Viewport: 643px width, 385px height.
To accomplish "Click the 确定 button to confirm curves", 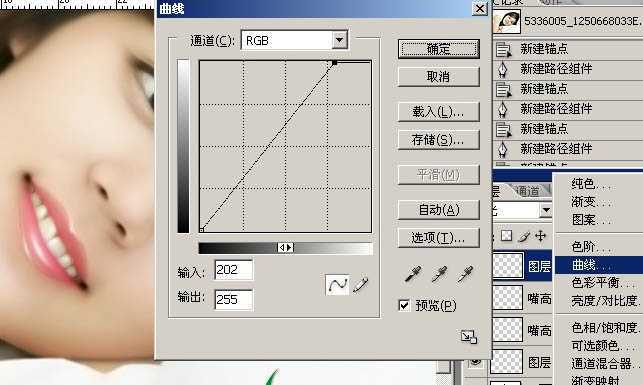I will pyautogui.click(x=438, y=49).
